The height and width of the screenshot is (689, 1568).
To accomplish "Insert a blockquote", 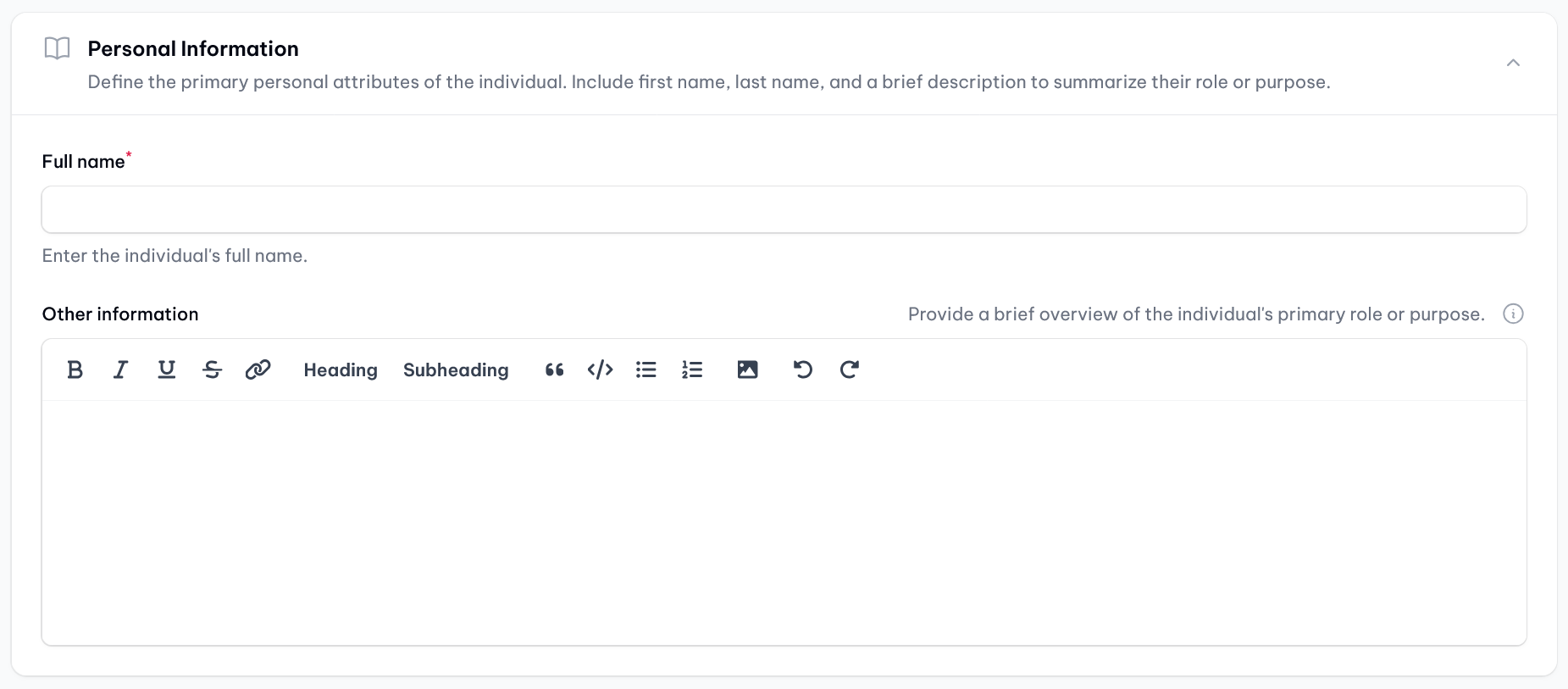I will click(555, 370).
